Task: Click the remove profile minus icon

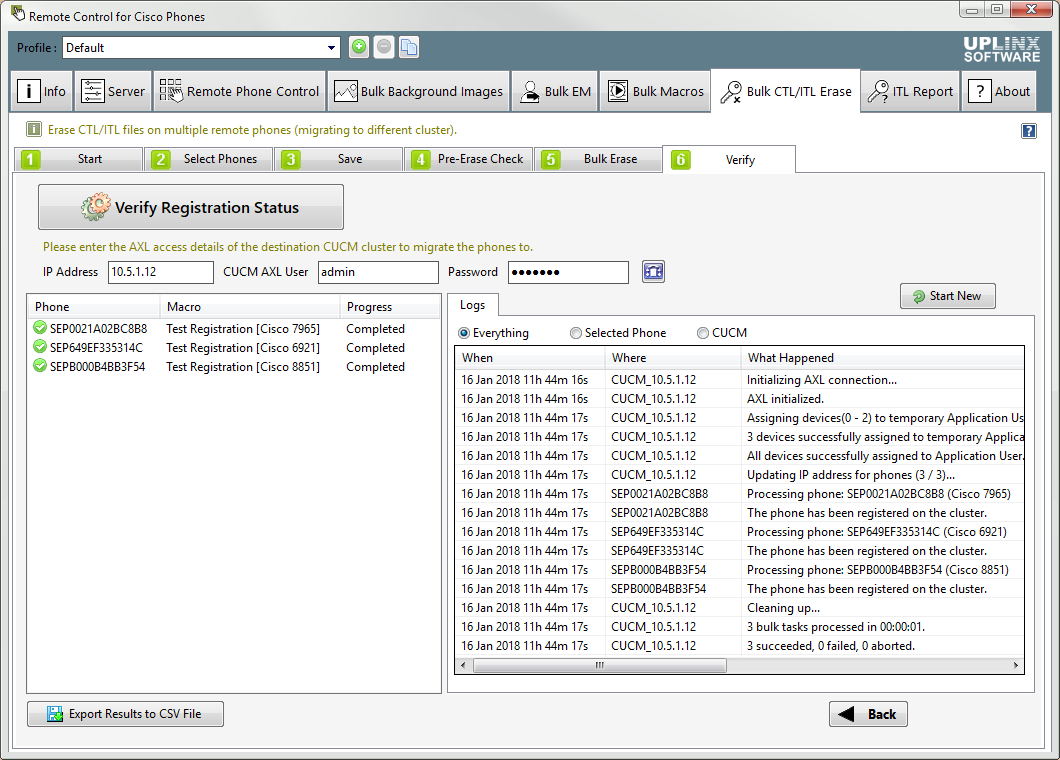Action: point(384,47)
